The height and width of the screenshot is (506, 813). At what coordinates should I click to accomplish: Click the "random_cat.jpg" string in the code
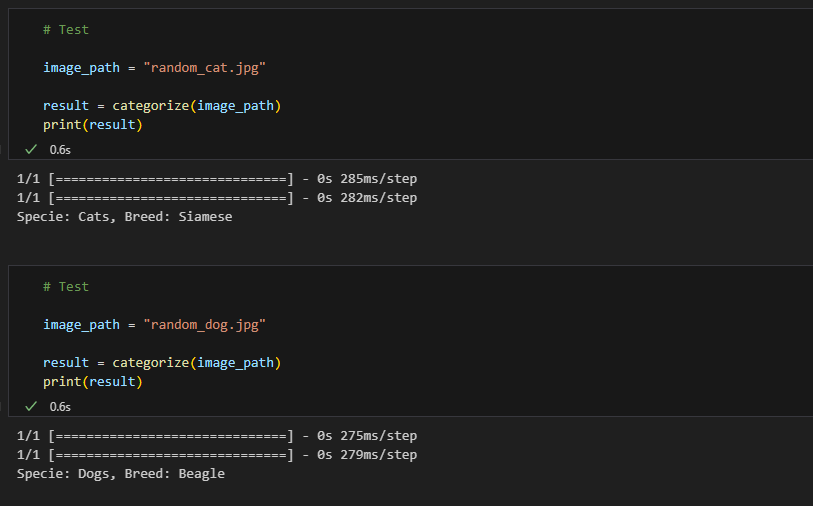pos(205,68)
